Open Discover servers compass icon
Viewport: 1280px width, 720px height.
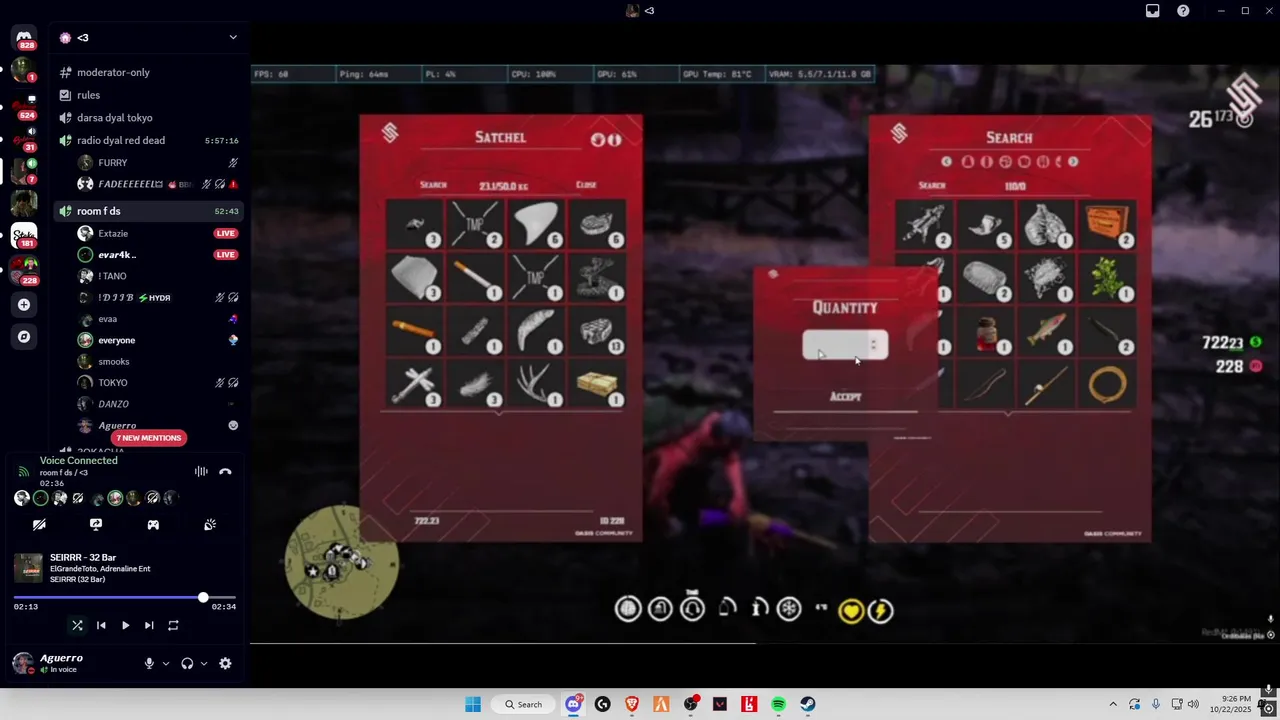tap(24, 337)
